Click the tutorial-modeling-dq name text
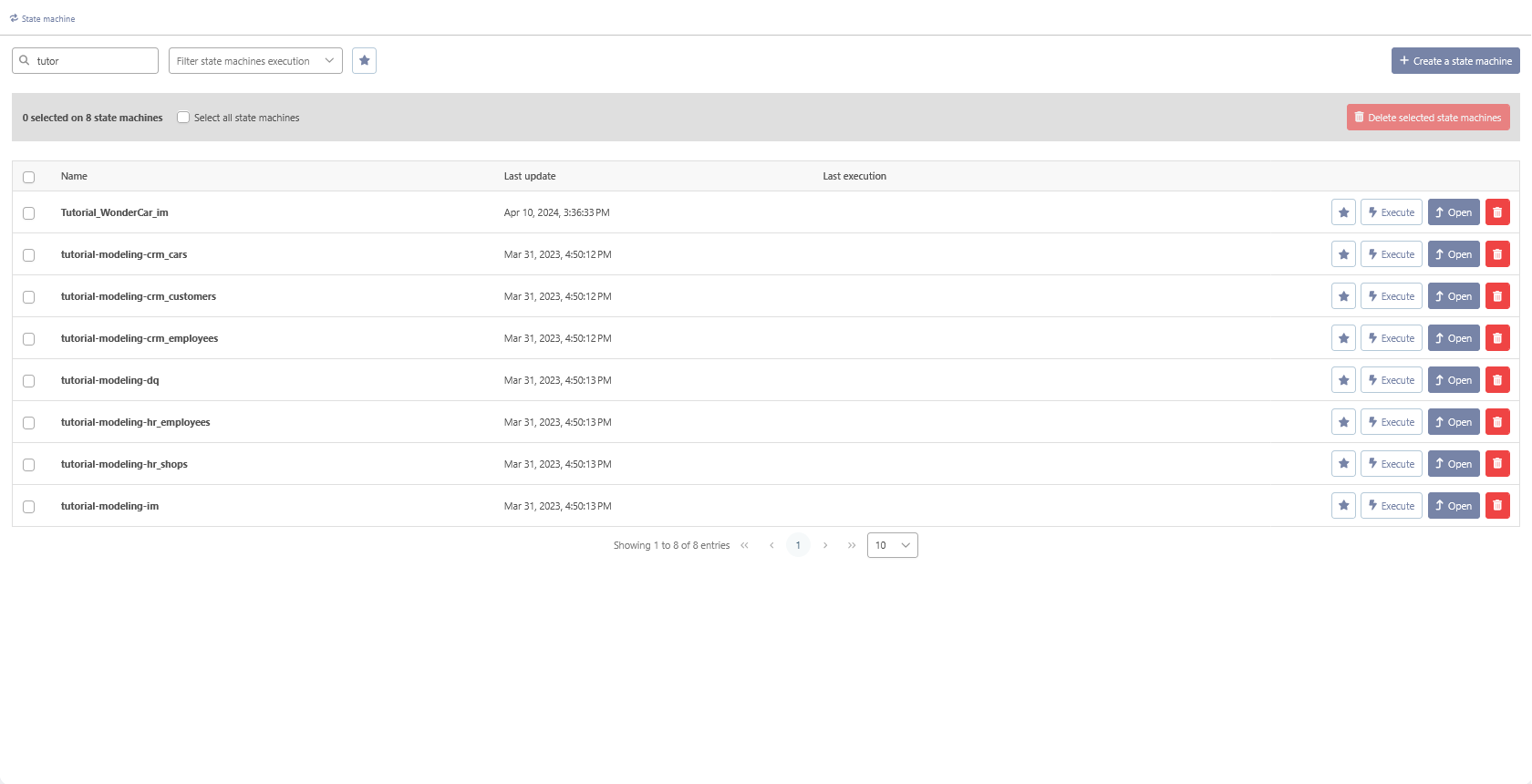 tap(109, 380)
